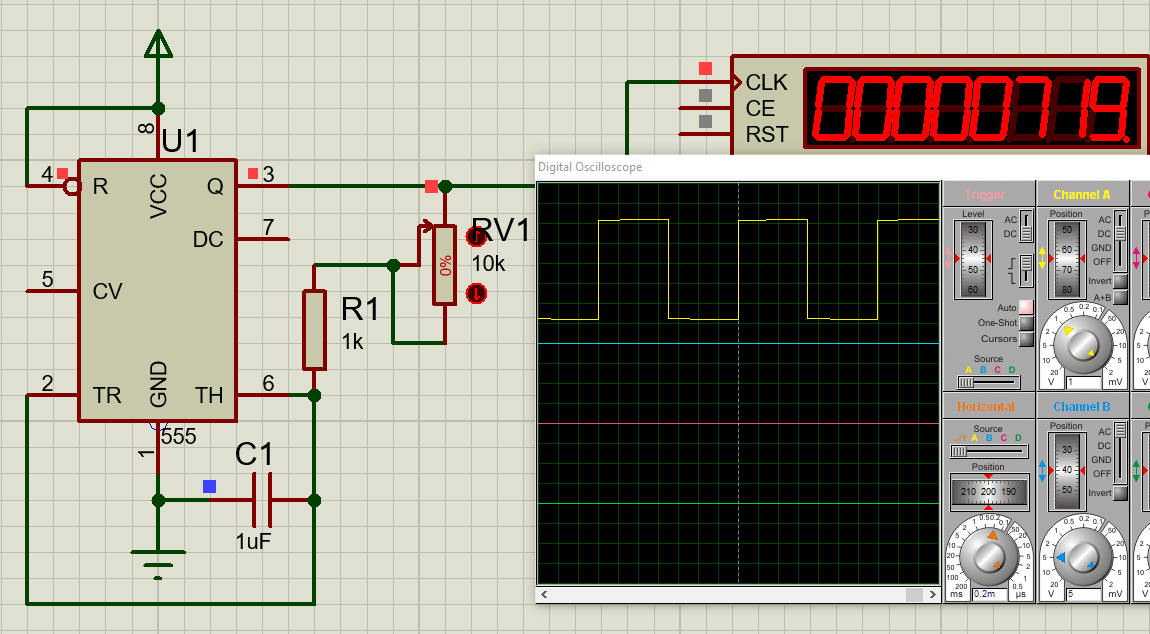This screenshot has width=1150, height=634.
Task: Click RV1 potentiometer increase arrow button
Action: [x=476, y=237]
